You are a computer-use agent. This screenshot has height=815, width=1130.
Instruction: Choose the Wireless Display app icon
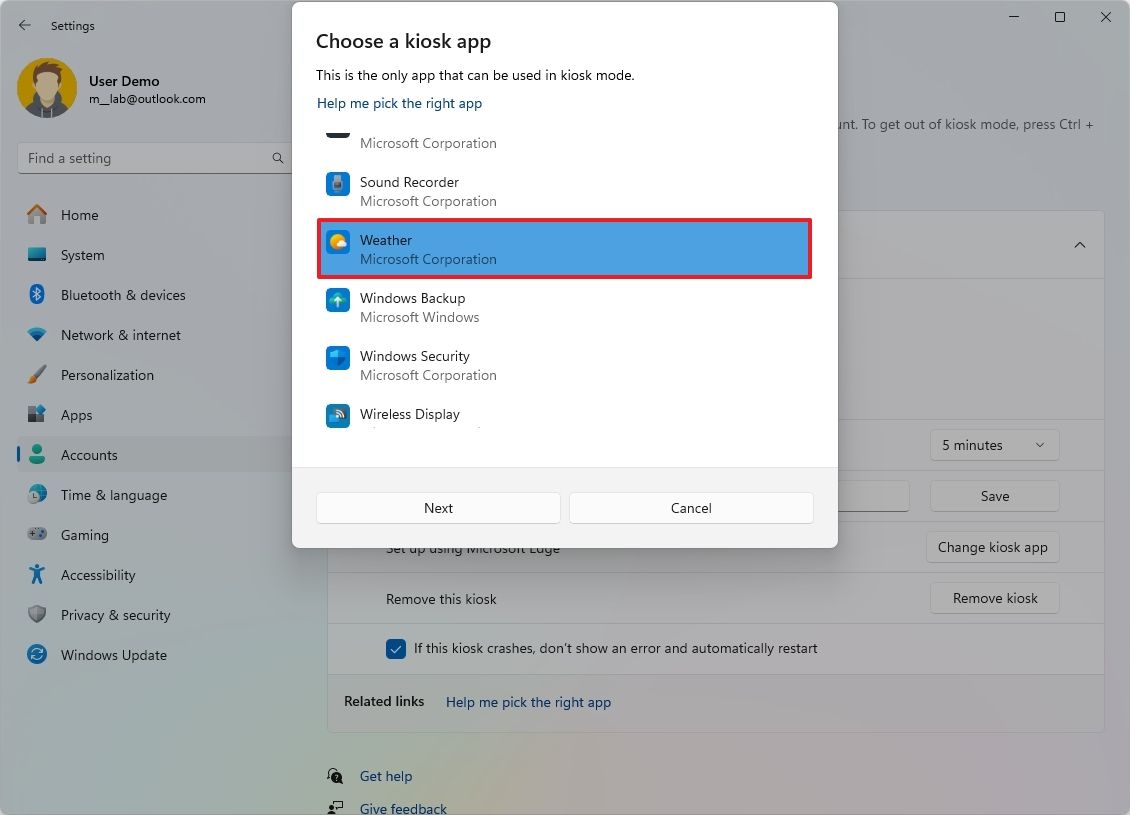pyautogui.click(x=338, y=415)
